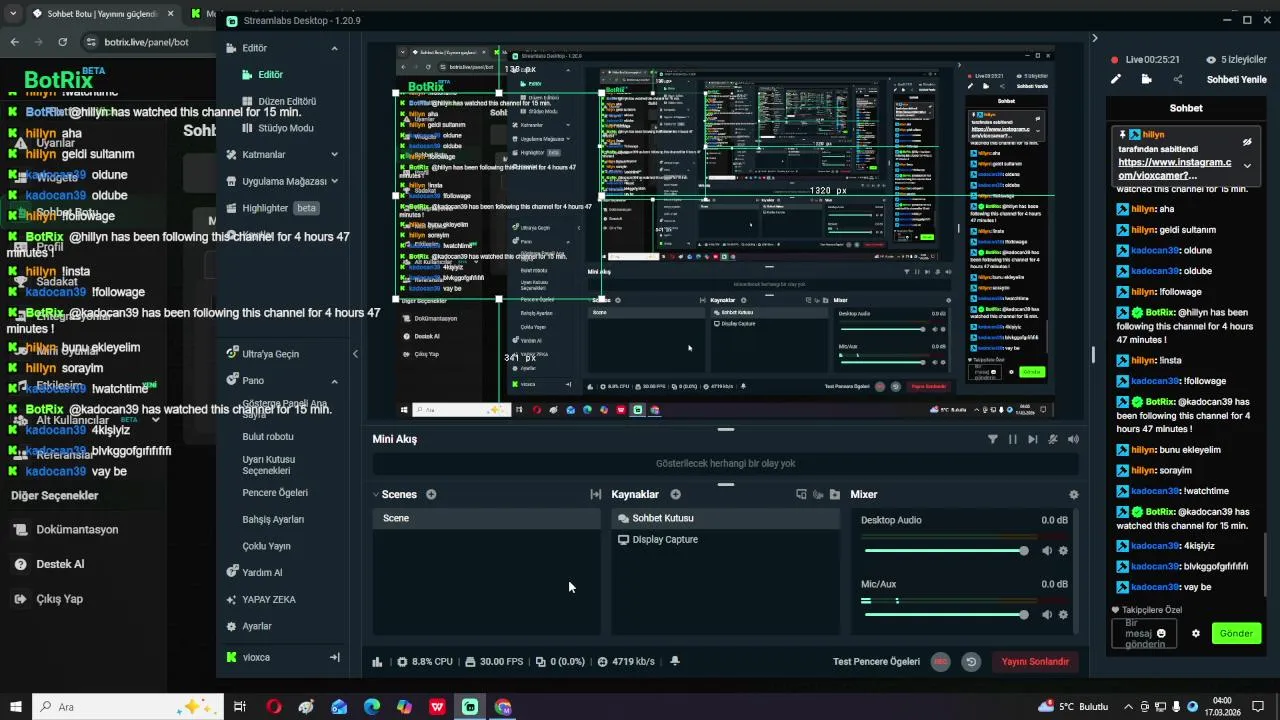This screenshot has width=1280, height=720.
Task: Open Mic/Aux settings gear
Action: (x=1063, y=615)
